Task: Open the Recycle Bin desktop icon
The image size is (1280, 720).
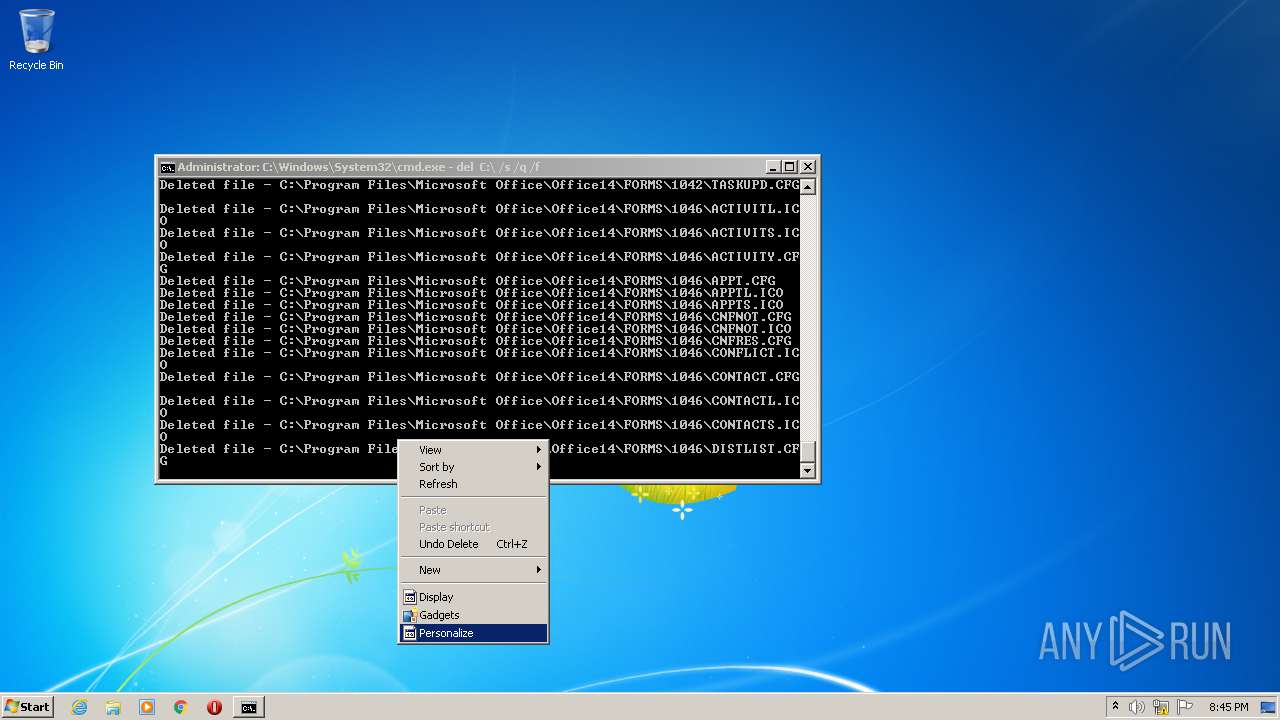Action: coord(36,40)
